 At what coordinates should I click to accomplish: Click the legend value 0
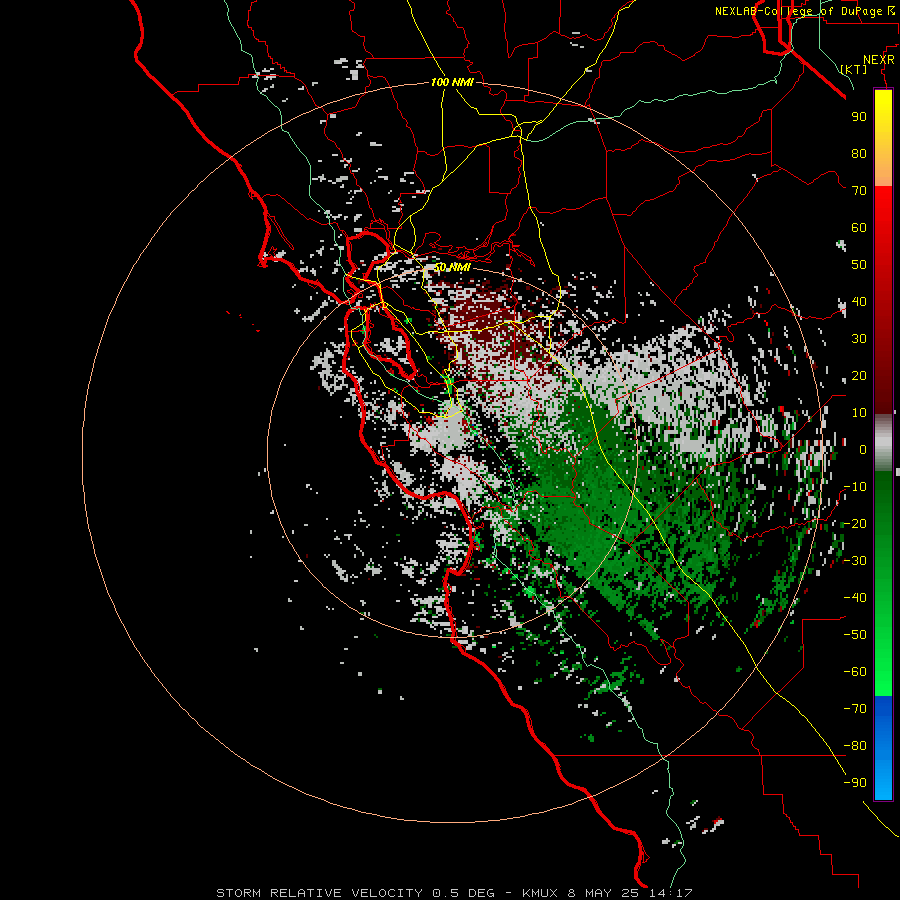tap(863, 450)
